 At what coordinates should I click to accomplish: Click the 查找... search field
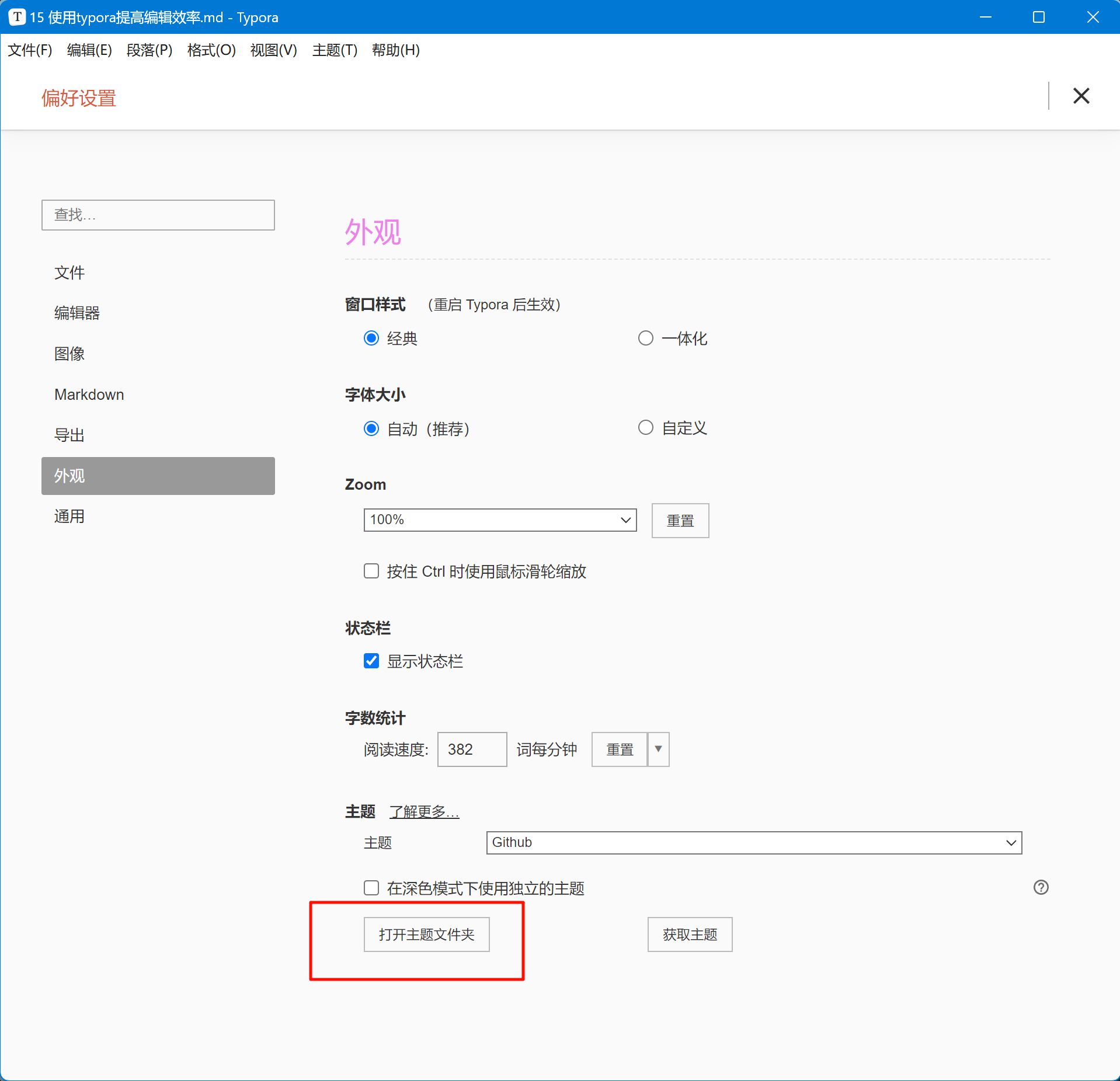point(158,215)
